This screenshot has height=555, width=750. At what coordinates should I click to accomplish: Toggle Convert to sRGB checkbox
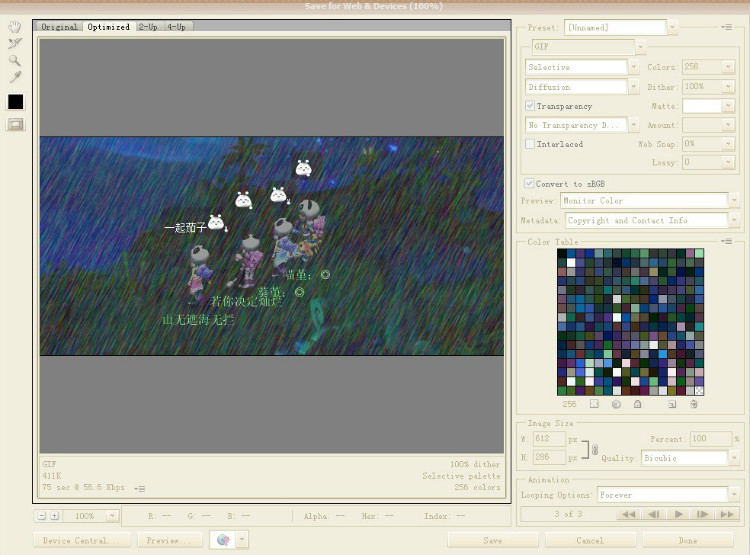(529, 183)
